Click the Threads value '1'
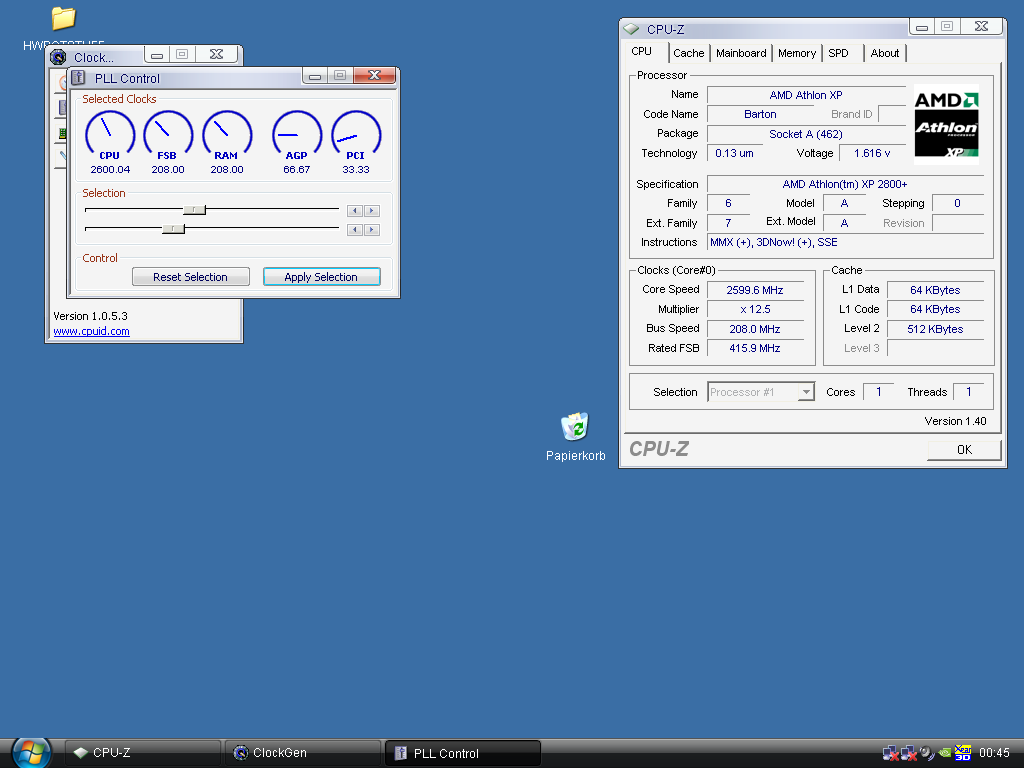 tap(968, 392)
